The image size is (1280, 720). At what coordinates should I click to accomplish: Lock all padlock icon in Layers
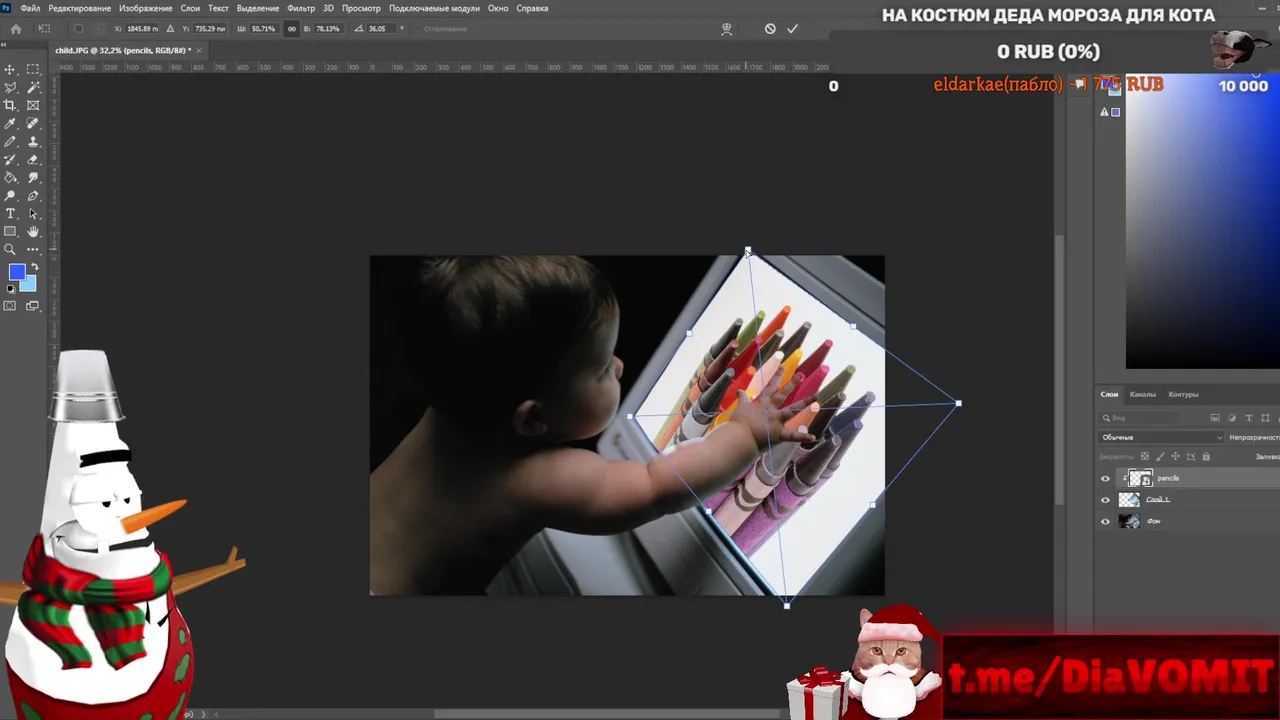coord(1206,457)
